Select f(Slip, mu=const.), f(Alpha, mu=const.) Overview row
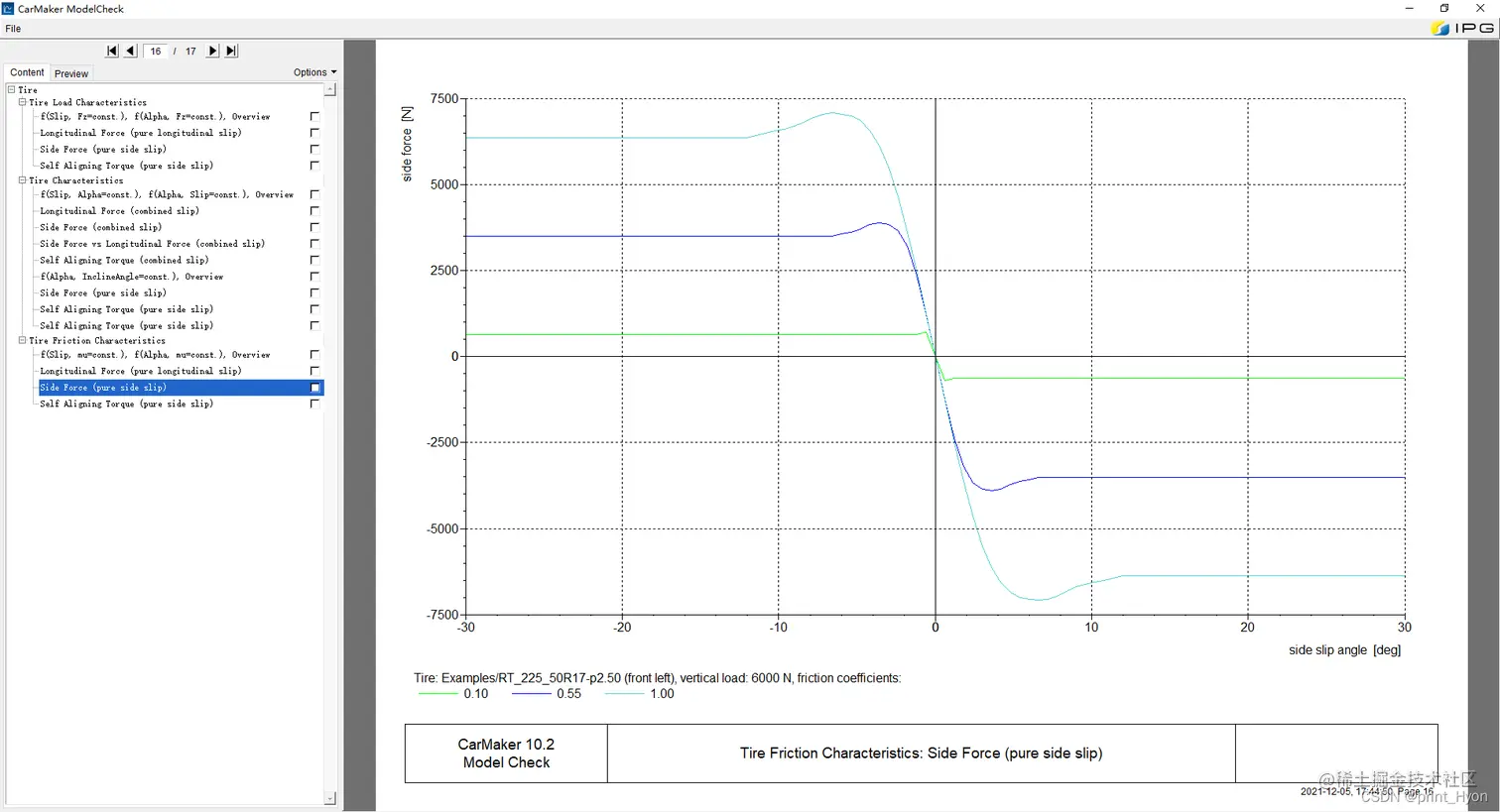Image resolution: width=1500 pixels, height=812 pixels. (x=155, y=354)
